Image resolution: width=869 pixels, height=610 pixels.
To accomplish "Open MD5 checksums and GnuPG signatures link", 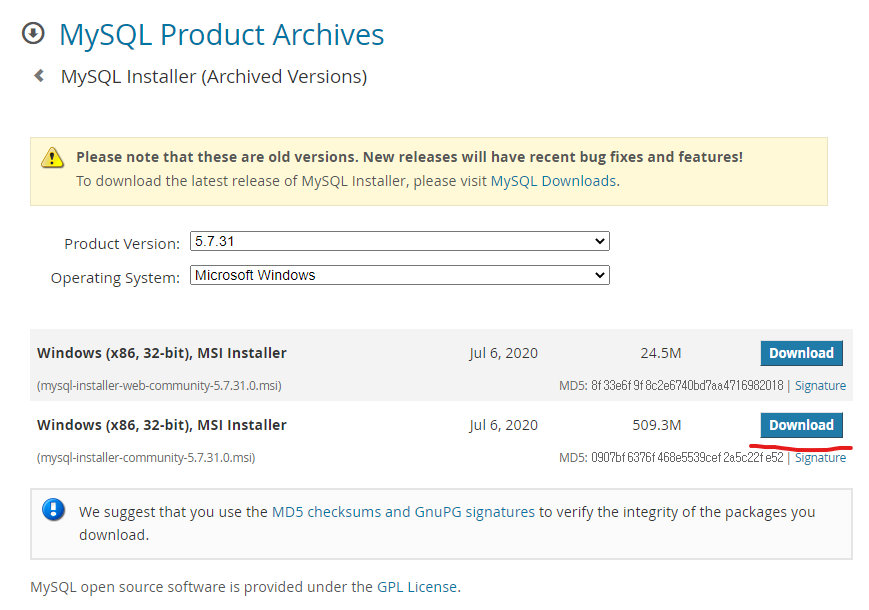I will [403, 512].
